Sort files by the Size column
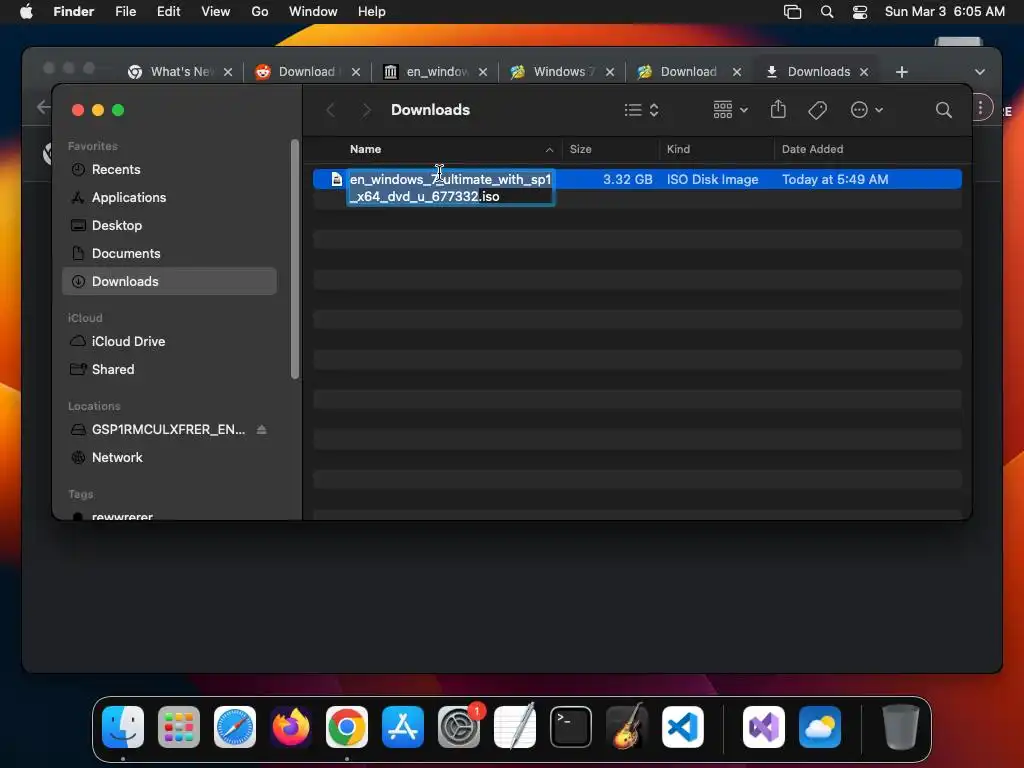Image resolution: width=1024 pixels, height=768 pixels. 580,150
